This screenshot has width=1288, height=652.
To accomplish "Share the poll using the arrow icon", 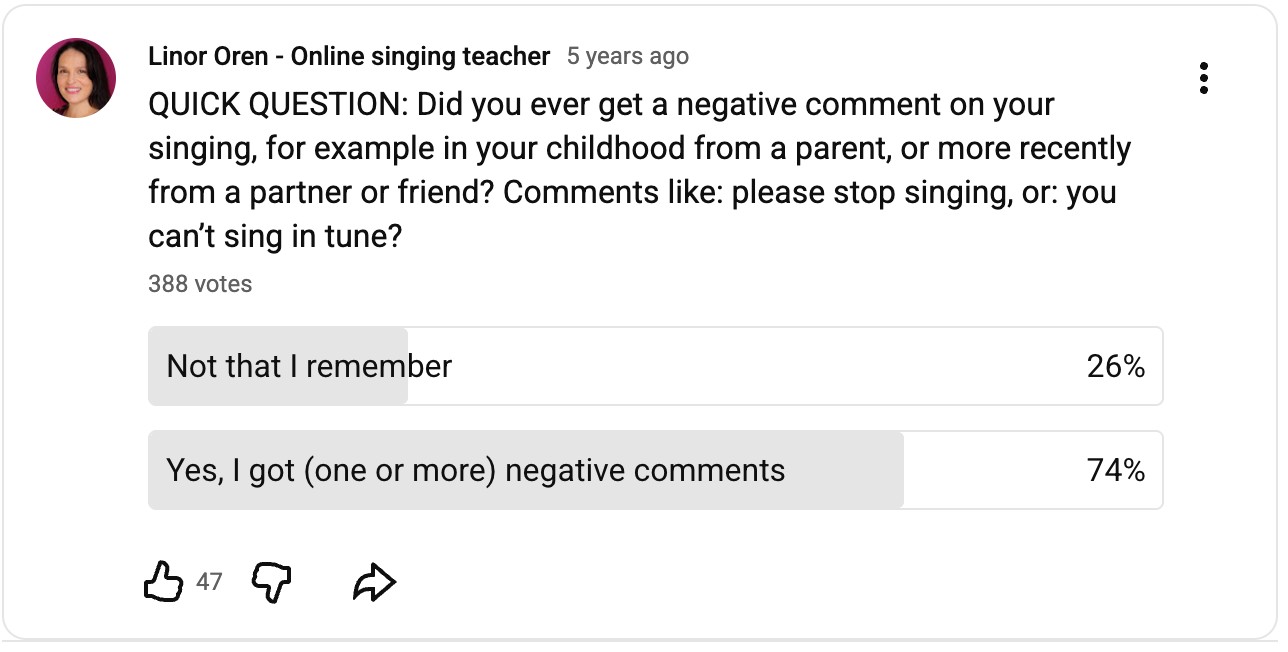I will click(x=375, y=582).
